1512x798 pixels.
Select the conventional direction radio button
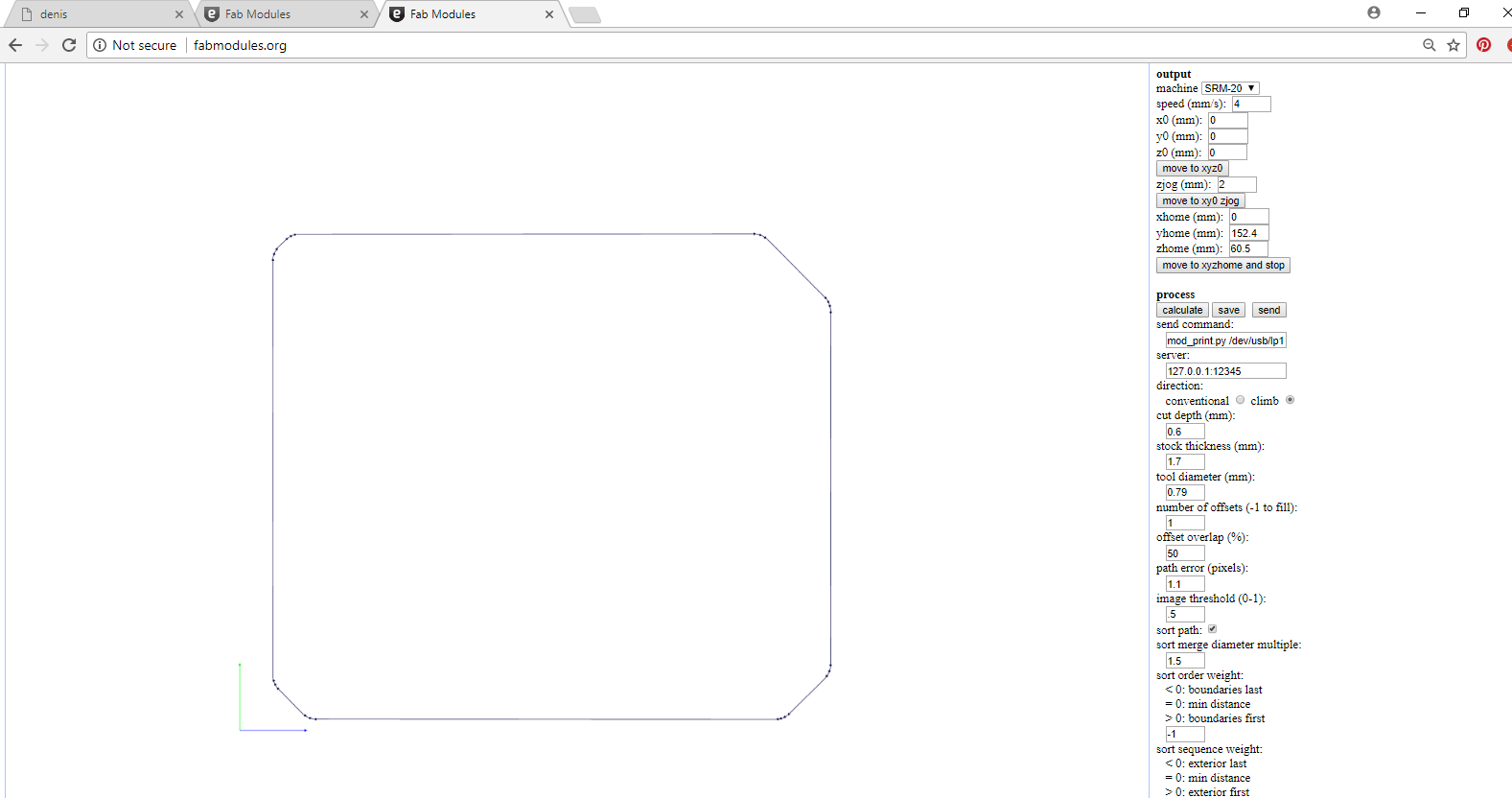(x=1240, y=400)
